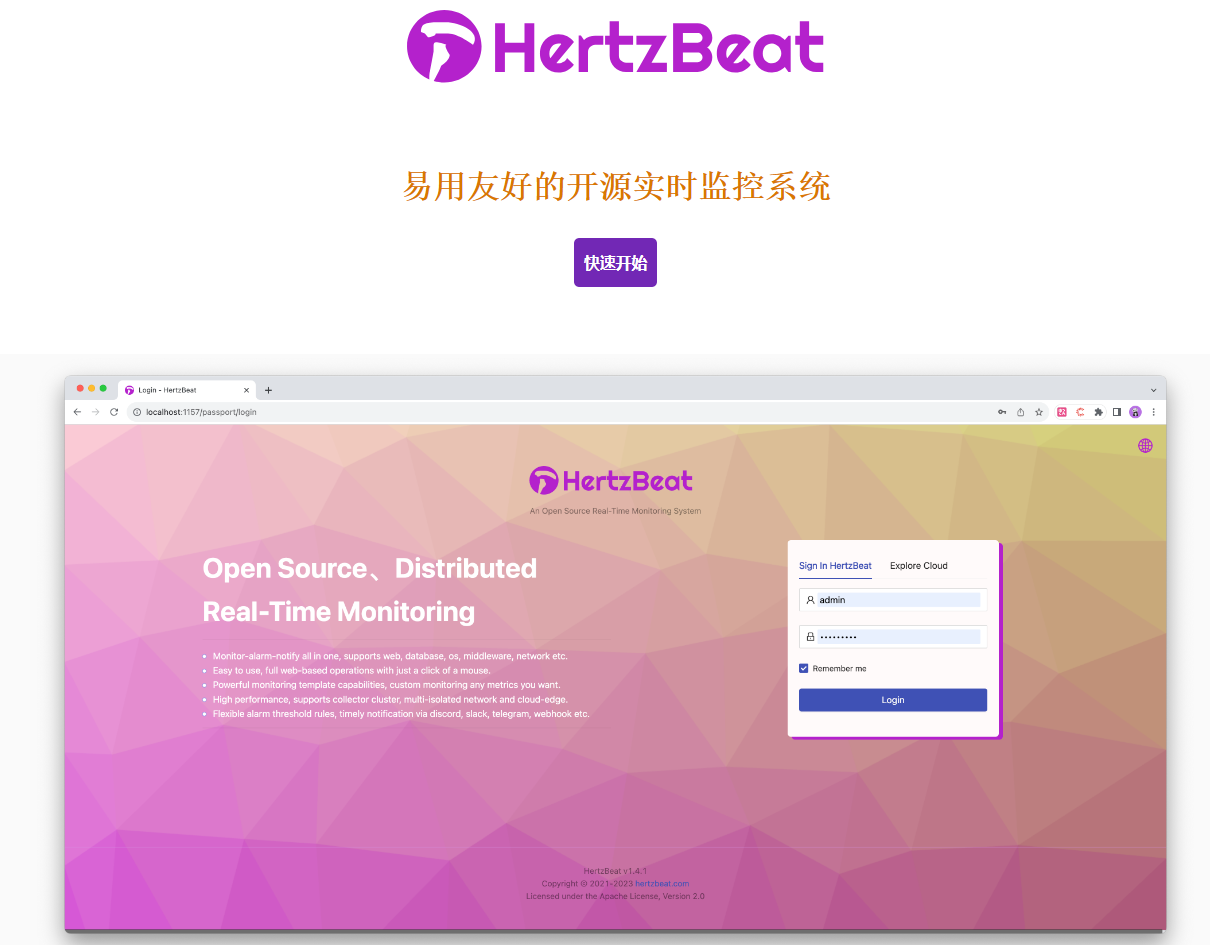Click the reload page icon
Image resolution: width=1210 pixels, height=945 pixels.
click(114, 412)
